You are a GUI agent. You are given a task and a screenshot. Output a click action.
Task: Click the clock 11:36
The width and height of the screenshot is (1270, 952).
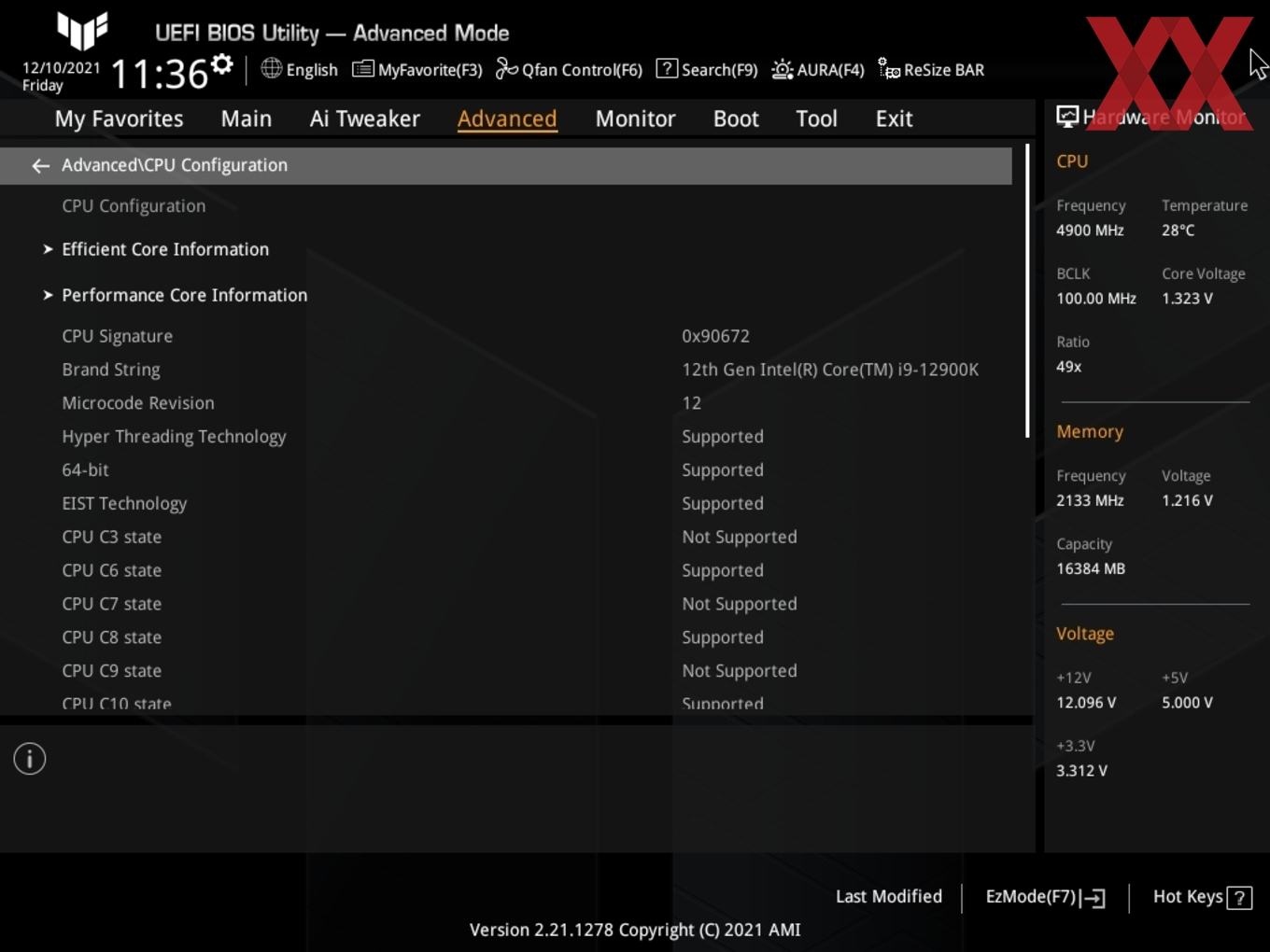point(160,74)
